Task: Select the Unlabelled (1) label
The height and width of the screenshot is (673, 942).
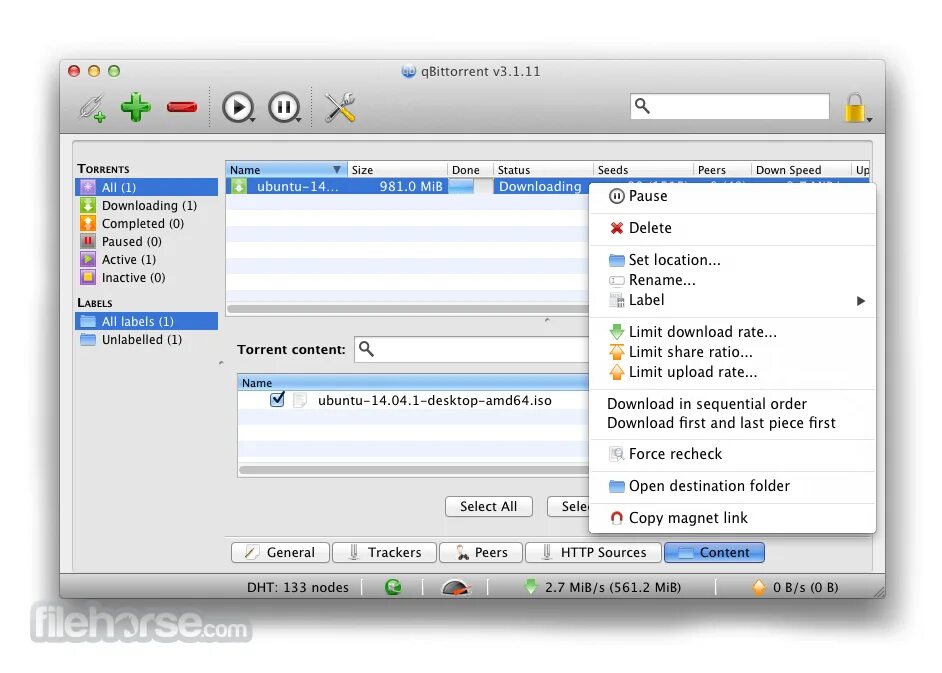Action: click(x=147, y=340)
